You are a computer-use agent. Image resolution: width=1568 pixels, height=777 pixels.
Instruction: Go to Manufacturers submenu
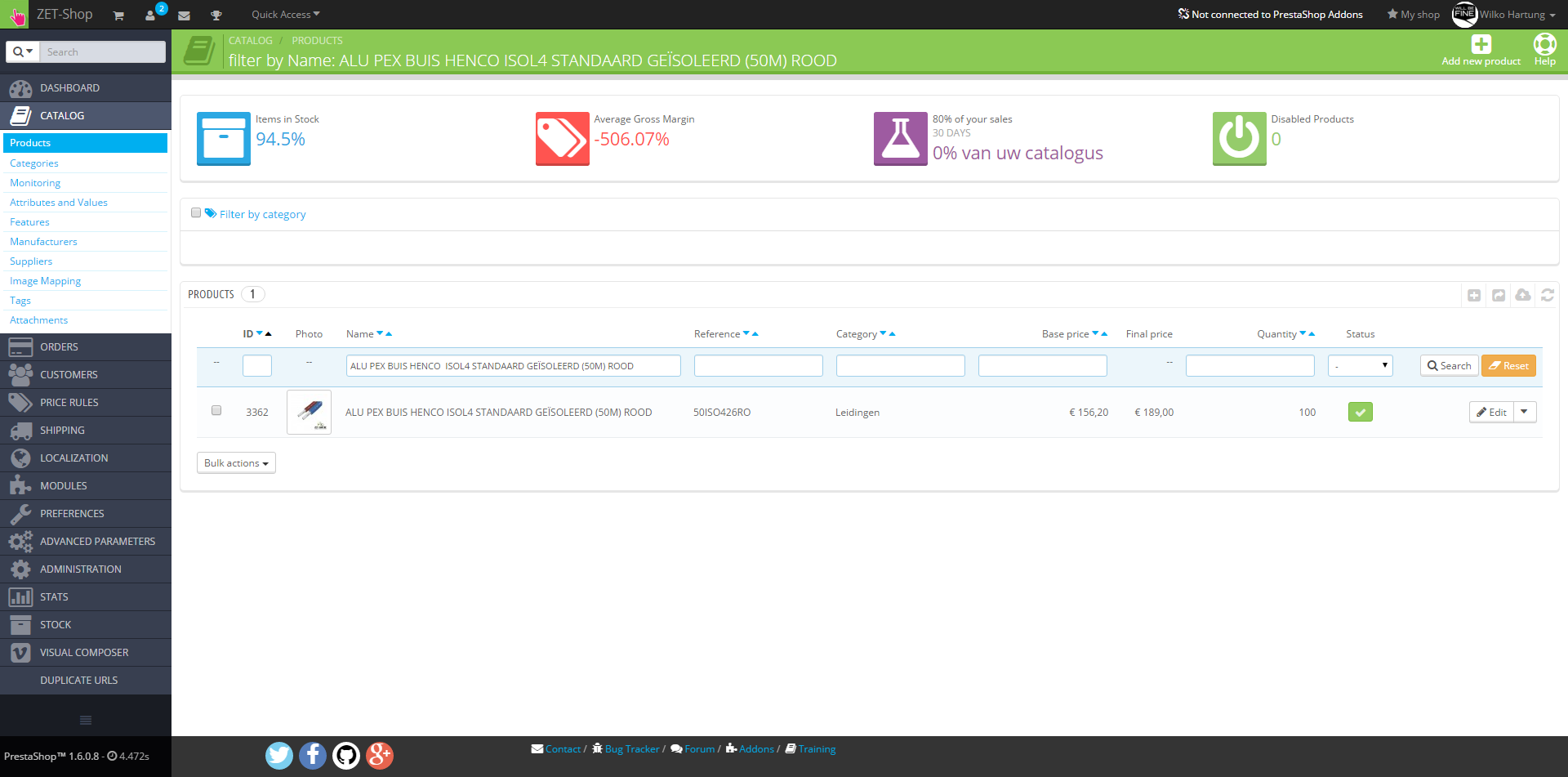pos(43,242)
